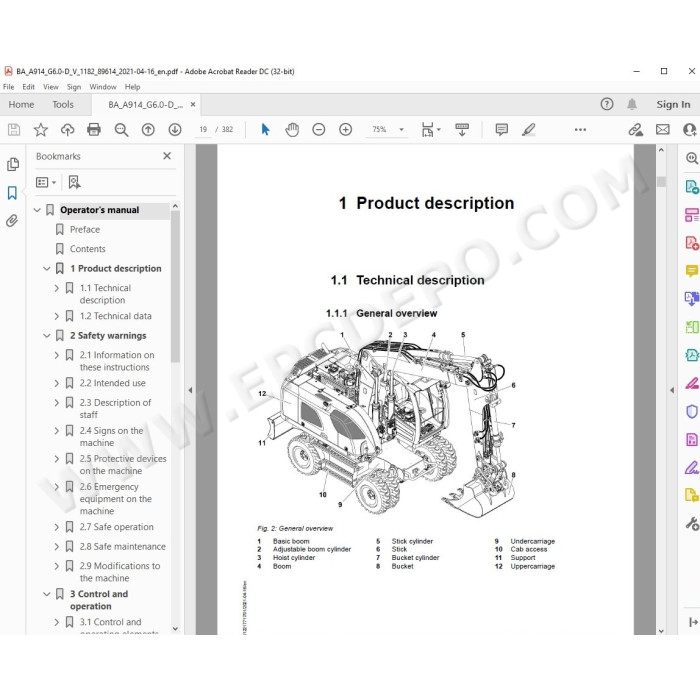
Task: Select the highlight pen tool
Action: click(x=529, y=130)
